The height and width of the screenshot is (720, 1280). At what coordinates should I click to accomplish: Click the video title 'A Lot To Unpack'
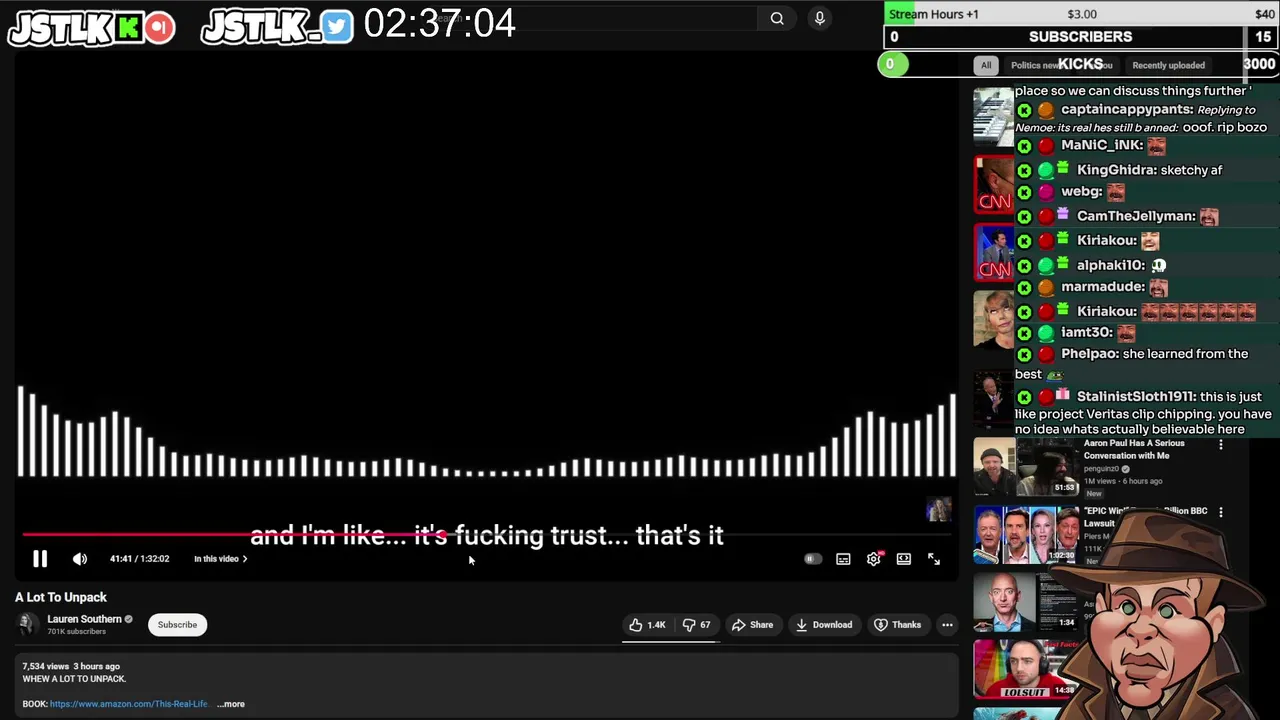pyautogui.click(x=60, y=597)
